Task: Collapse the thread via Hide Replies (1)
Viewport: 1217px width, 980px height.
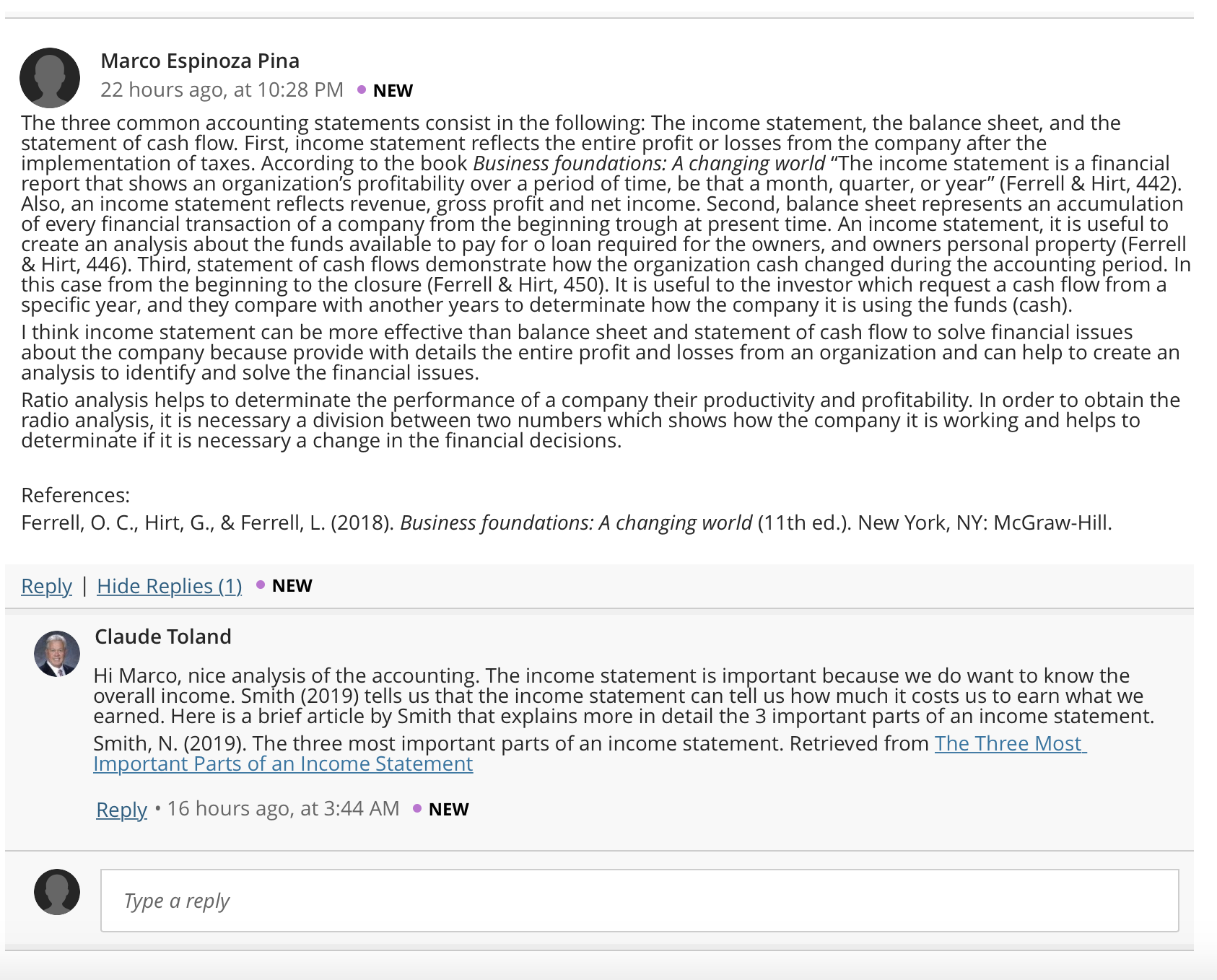Action: (x=170, y=586)
